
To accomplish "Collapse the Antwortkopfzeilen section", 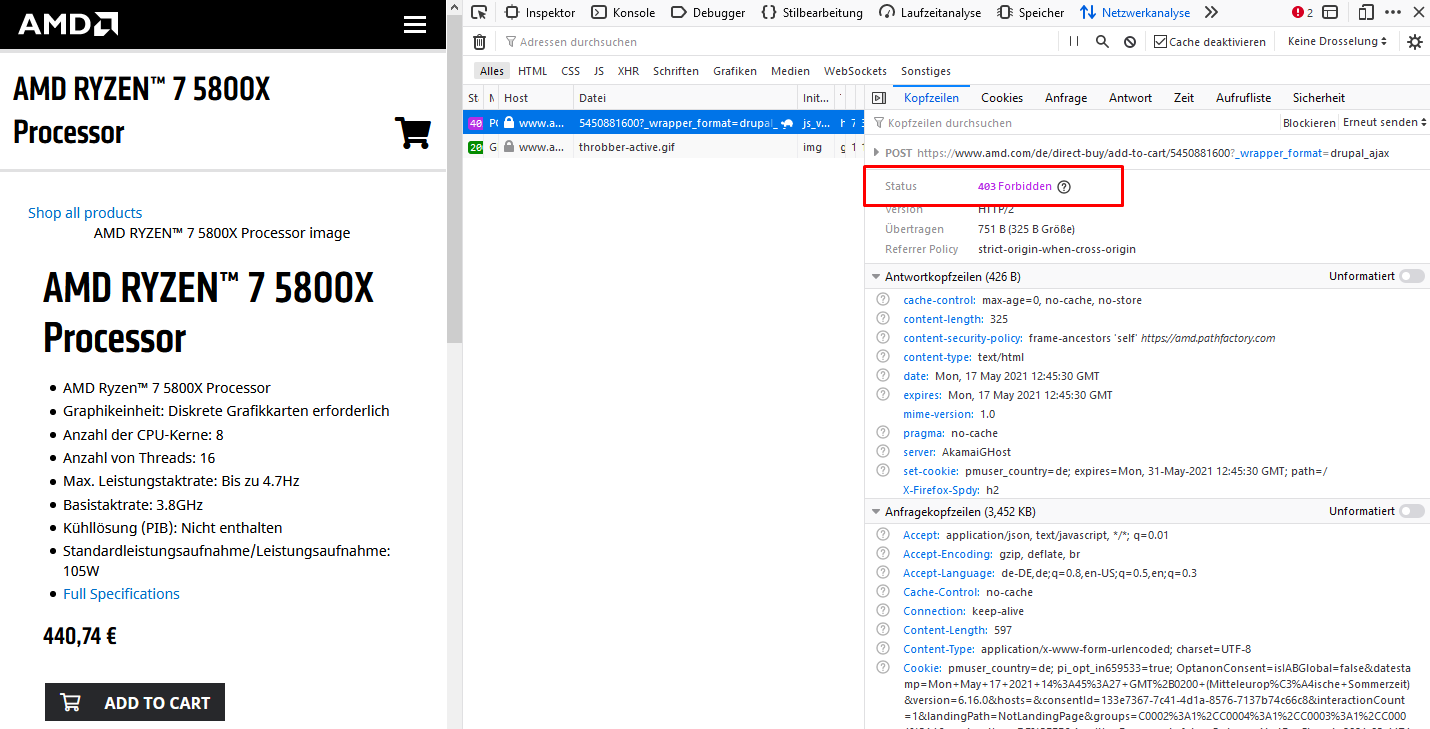I will coord(874,276).
